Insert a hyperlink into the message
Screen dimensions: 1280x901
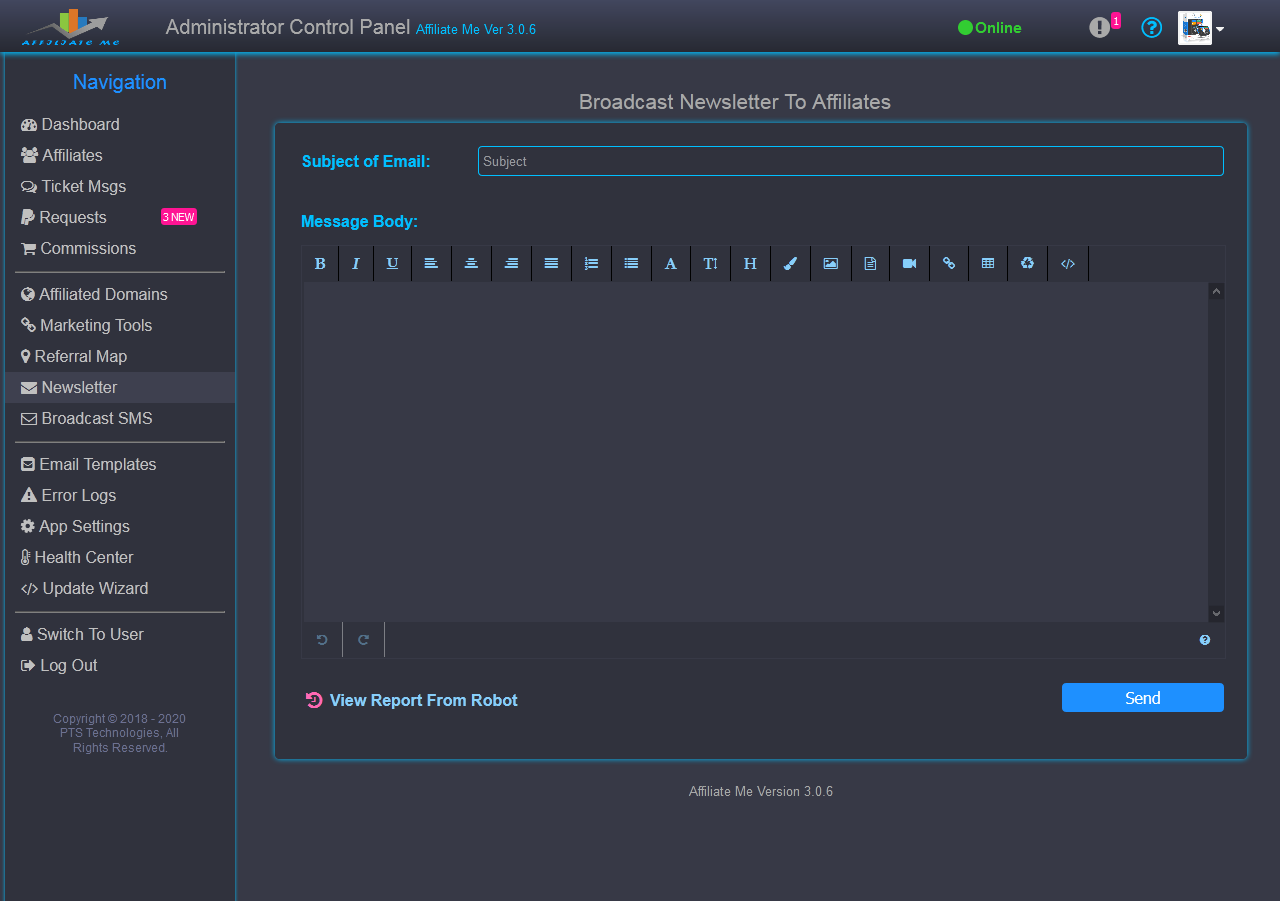(949, 264)
